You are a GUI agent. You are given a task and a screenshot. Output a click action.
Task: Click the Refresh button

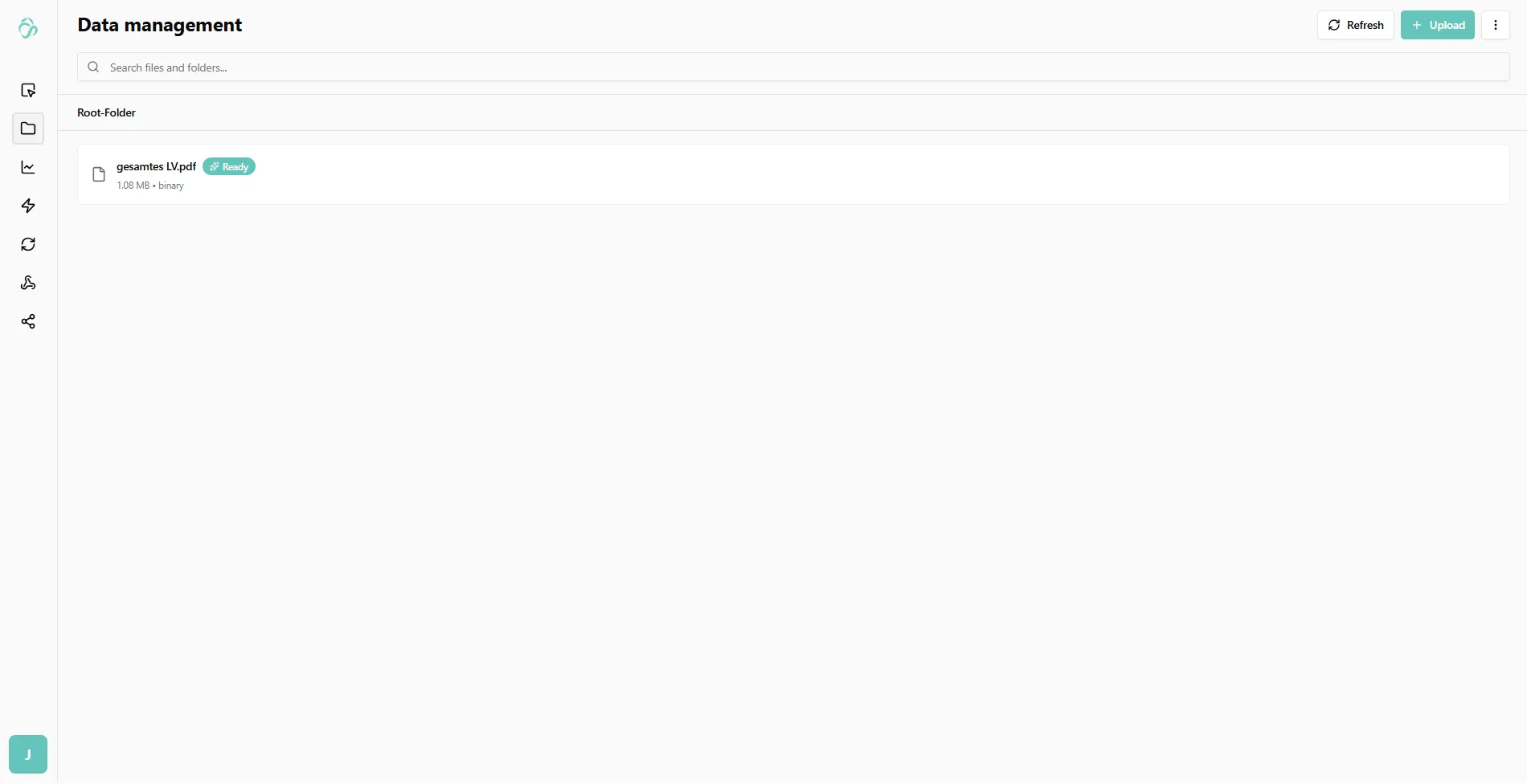tap(1355, 25)
